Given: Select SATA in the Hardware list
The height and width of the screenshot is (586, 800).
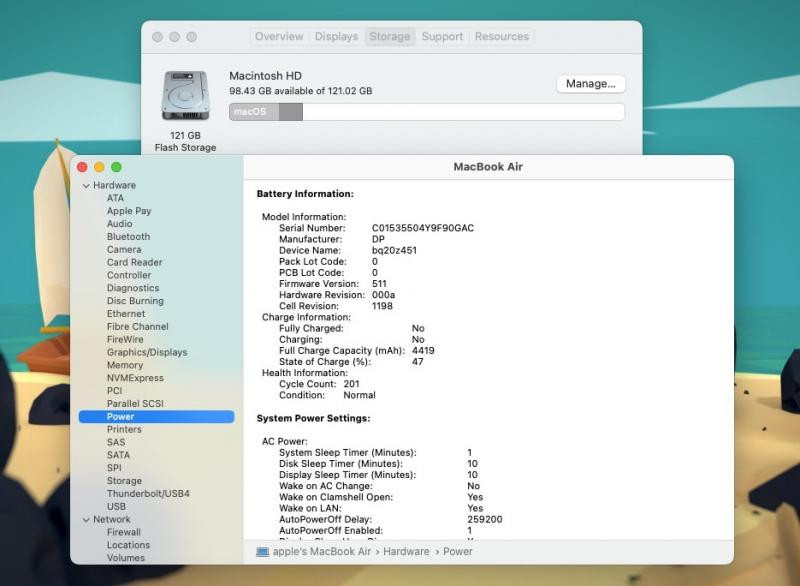Looking at the screenshot, I should [x=118, y=455].
